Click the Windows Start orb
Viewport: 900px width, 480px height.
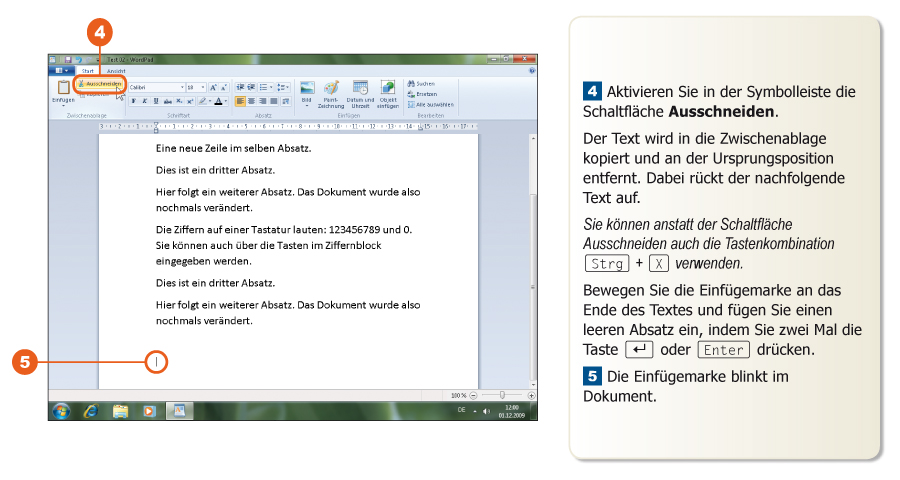62,410
